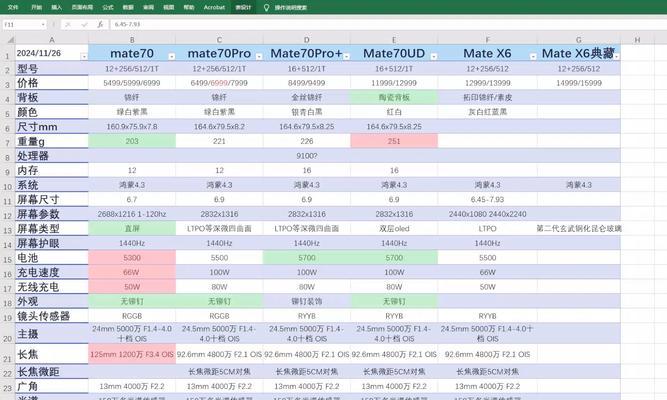The image size is (667, 400).
Task: Click the lightbulb search icon in ribbon
Action: [266, 8]
